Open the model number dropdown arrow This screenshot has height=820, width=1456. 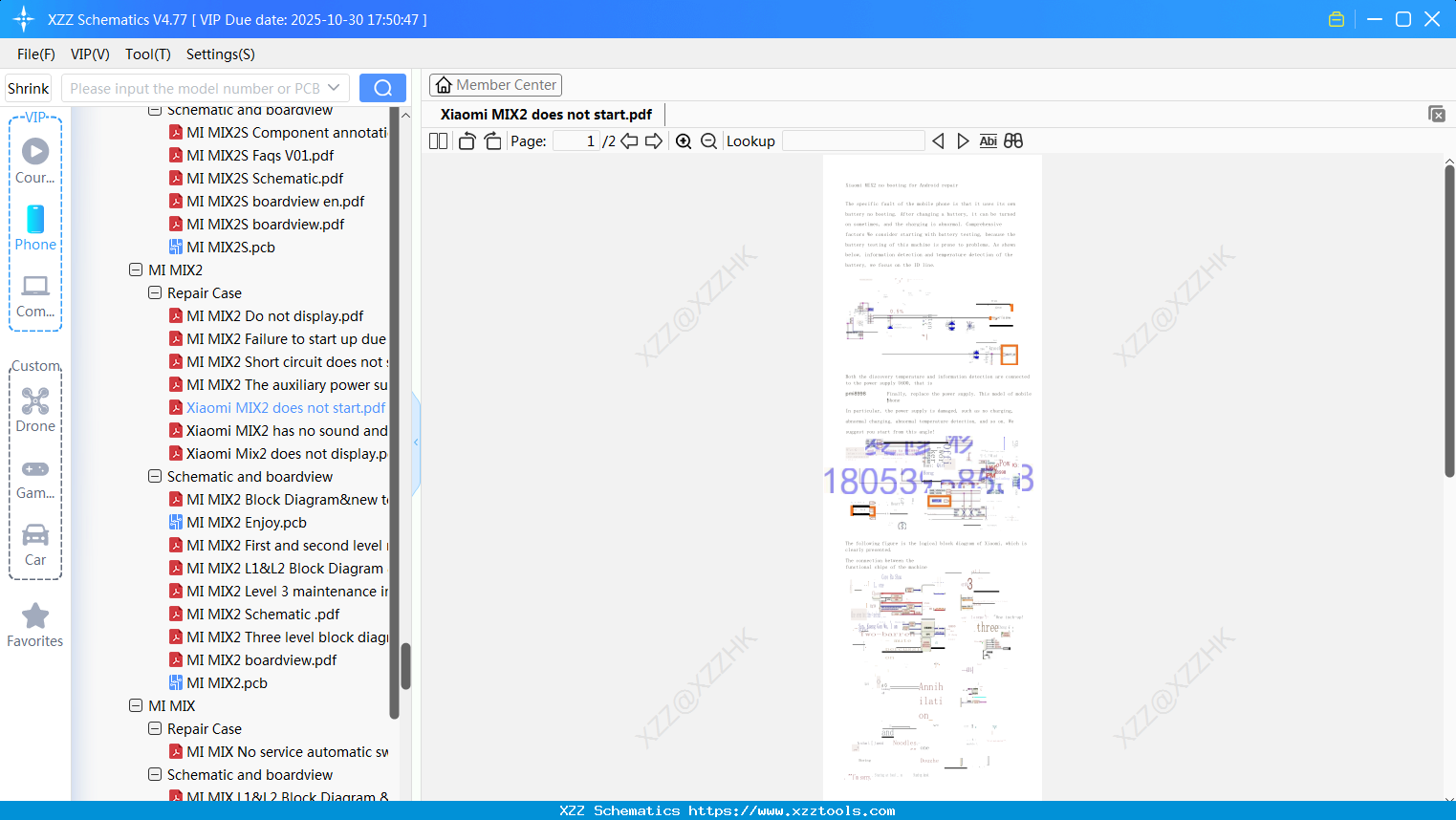(334, 88)
